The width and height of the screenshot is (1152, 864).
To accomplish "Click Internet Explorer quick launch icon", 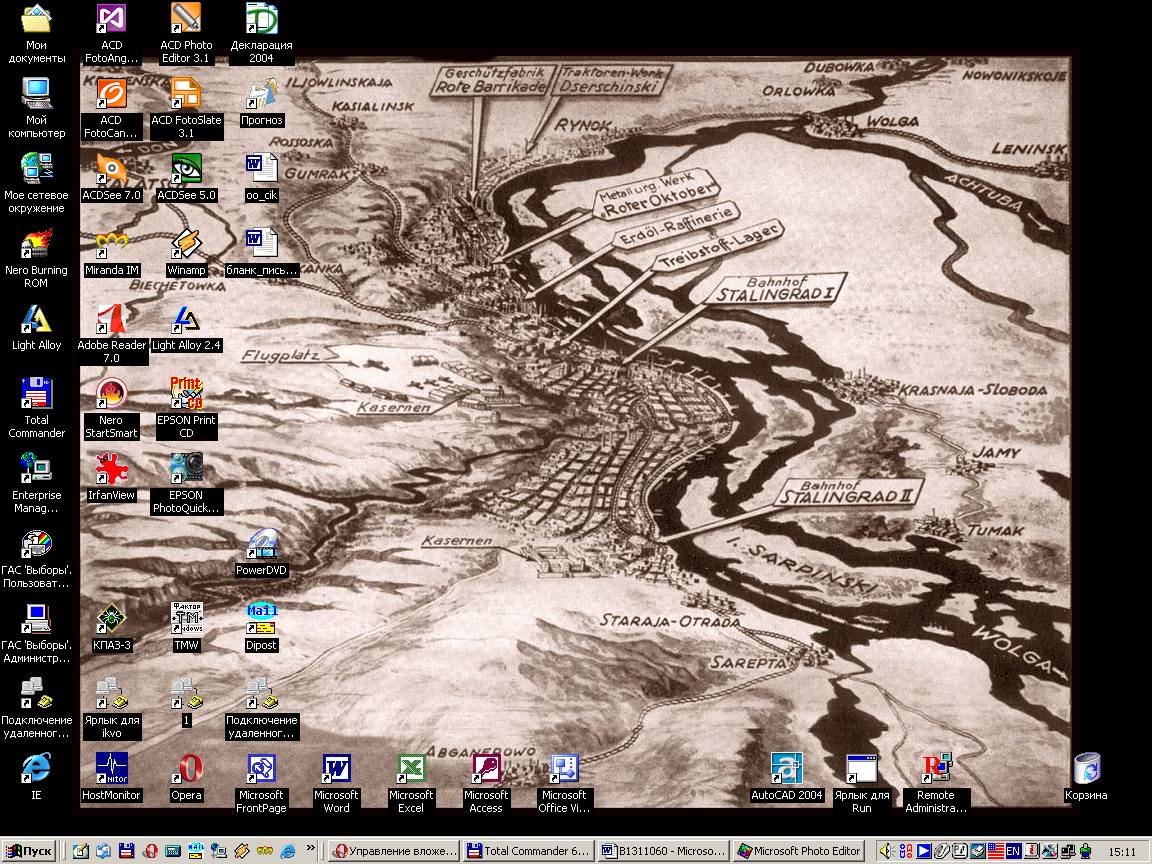I will coord(288,852).
